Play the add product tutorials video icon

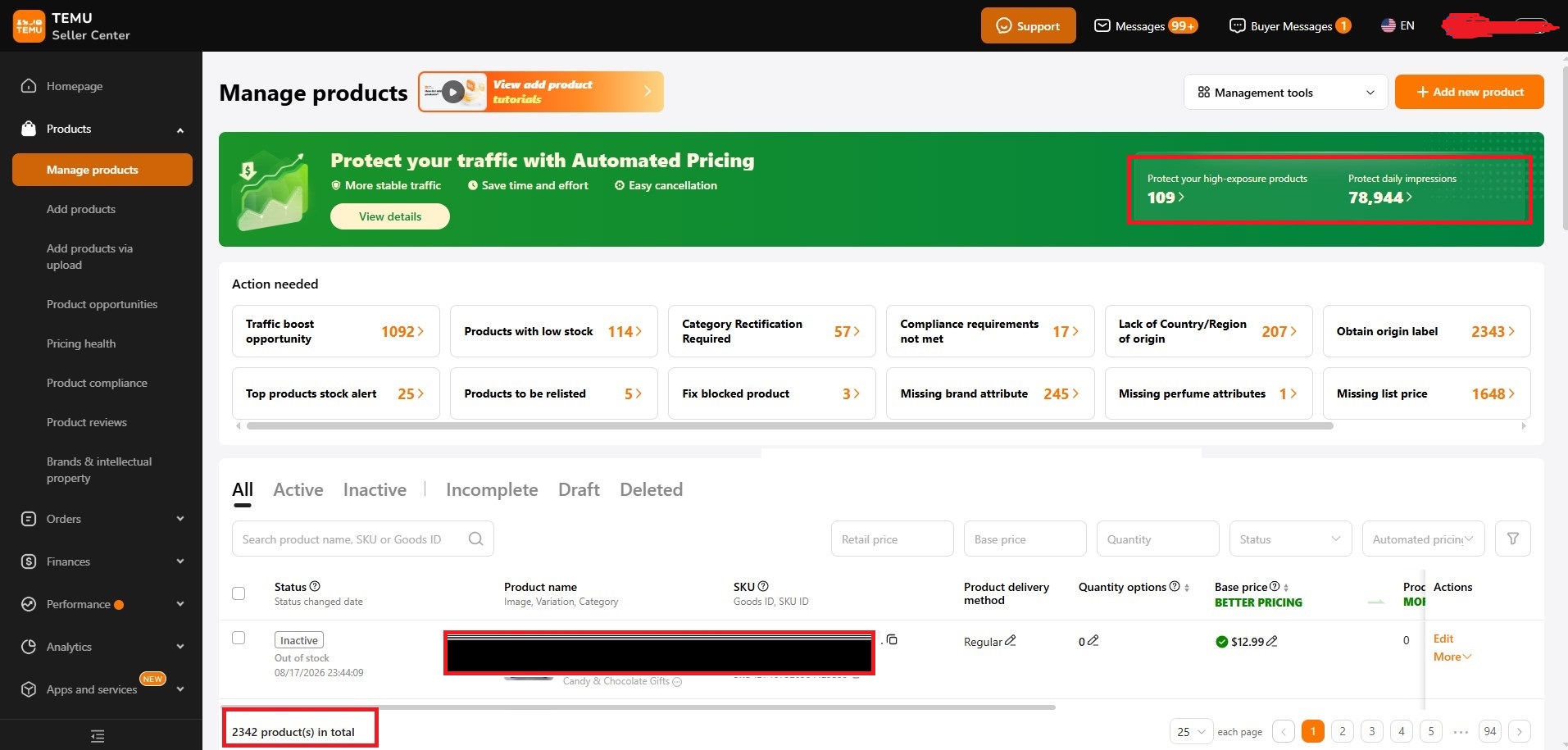coord(452,92)
